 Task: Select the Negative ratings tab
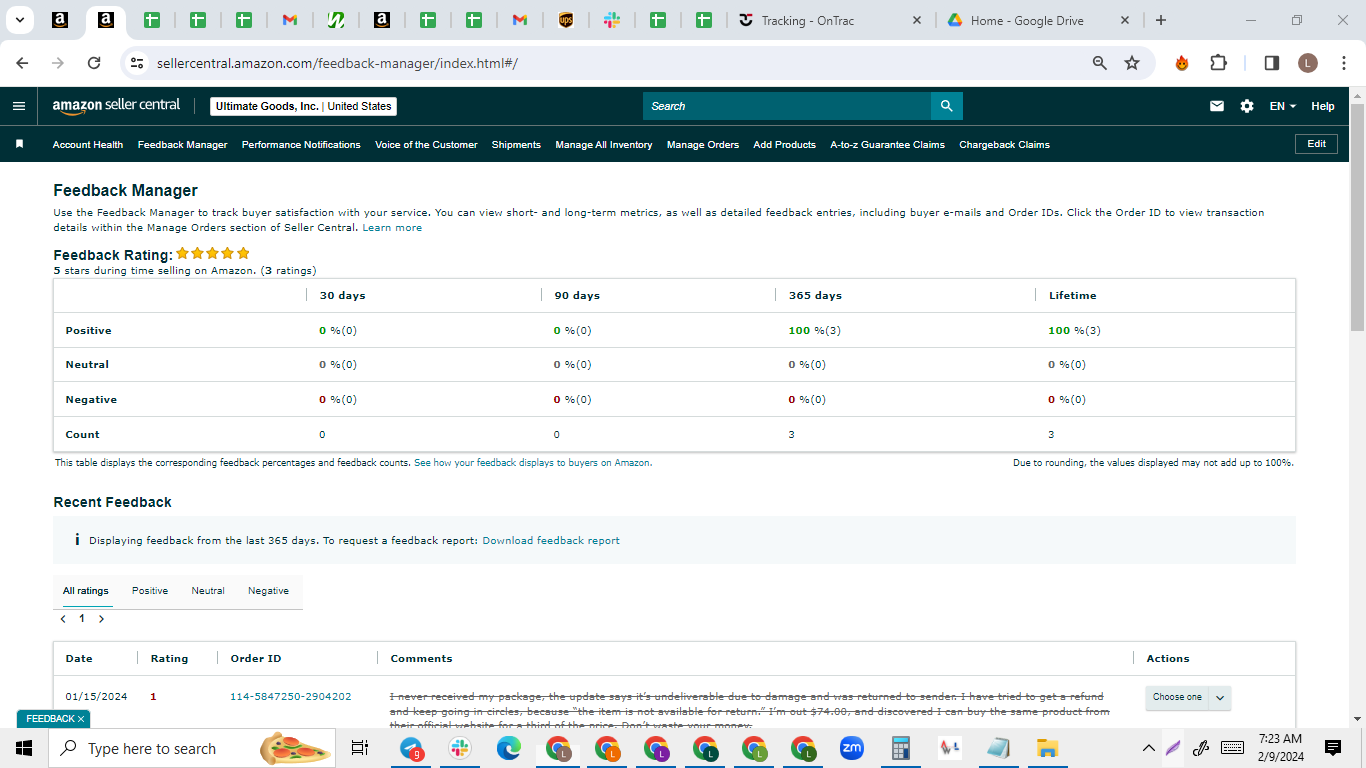(268, 591)
